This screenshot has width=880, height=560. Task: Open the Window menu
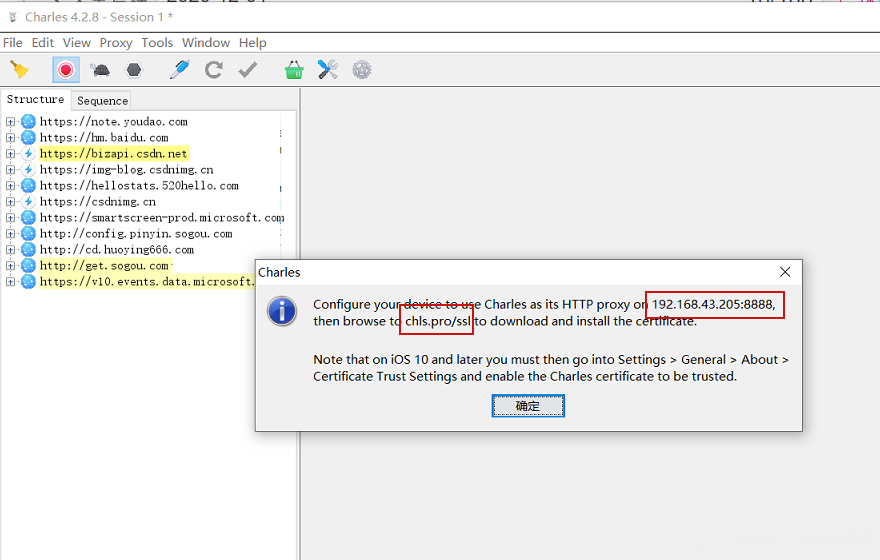pyautogui.click(x=206, y=43)
